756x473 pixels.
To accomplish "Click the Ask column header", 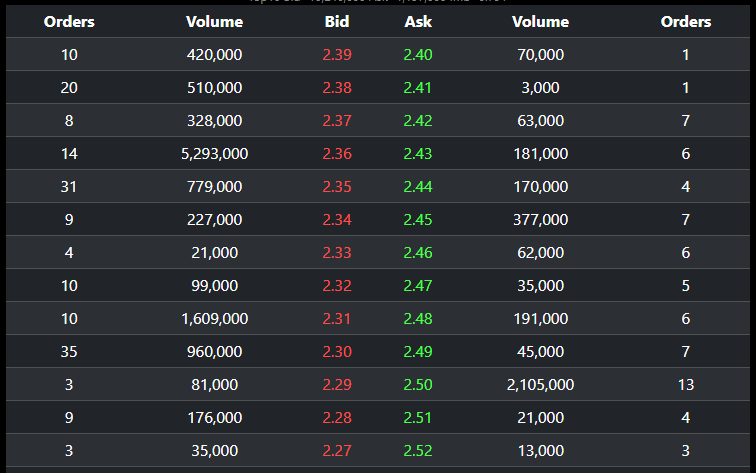I will (x=418, y=21).
